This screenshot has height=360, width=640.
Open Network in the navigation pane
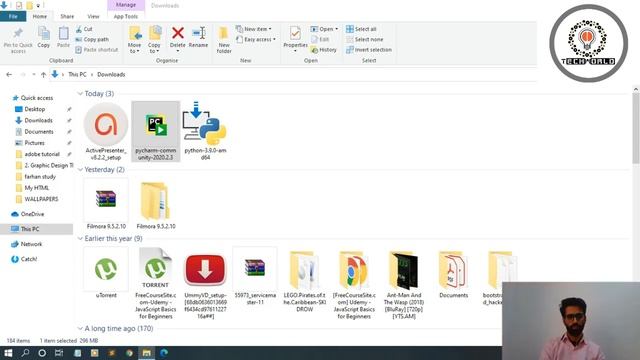point(31,244)
